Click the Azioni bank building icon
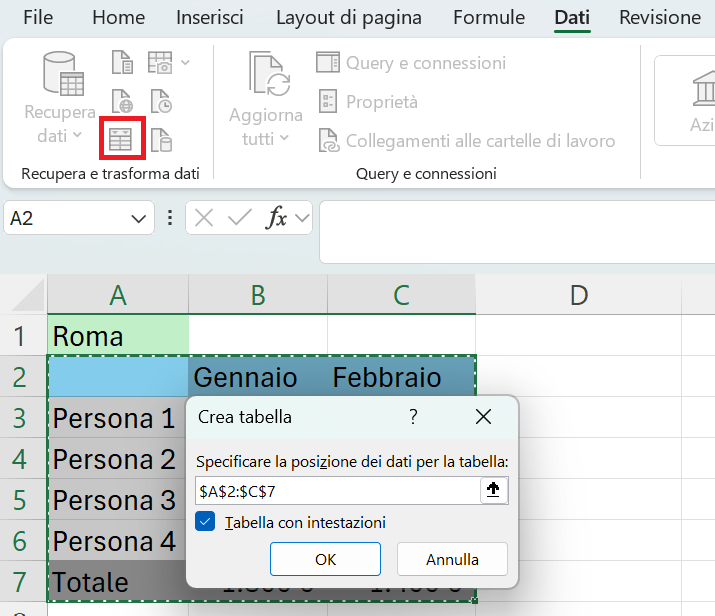The height and width of the screenshot is (616, 715). click(703, 89)
